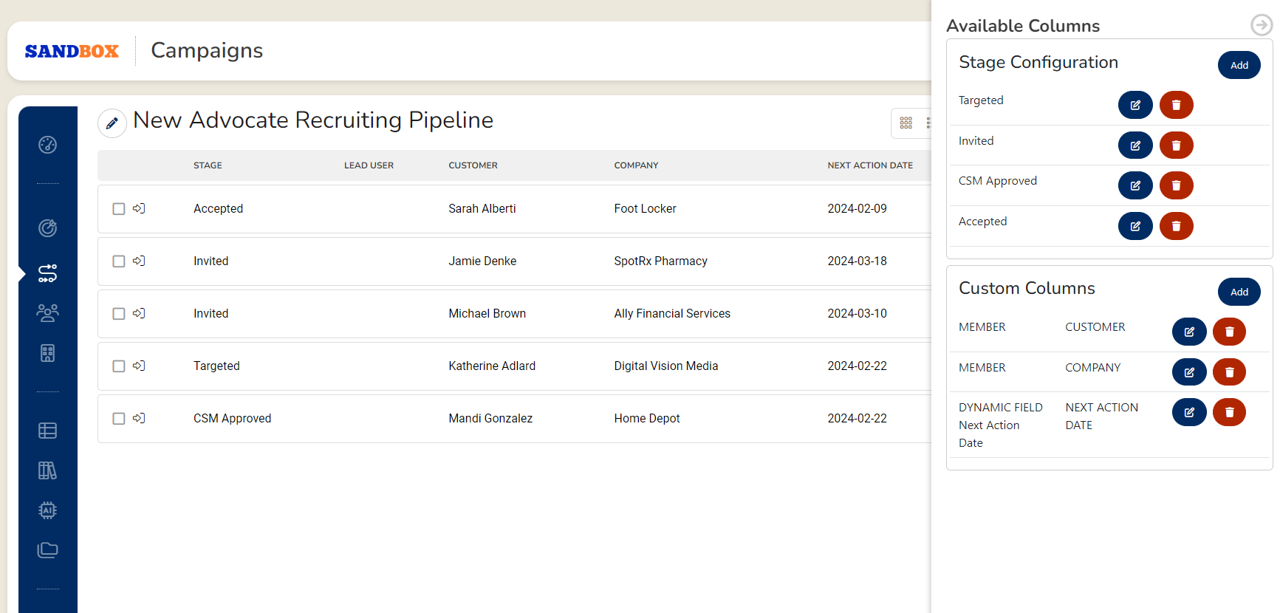Collapse the Available Columns panel with arrow
The width and height of the screenshot is (1280, 613).
click(x=1261, y=25)
